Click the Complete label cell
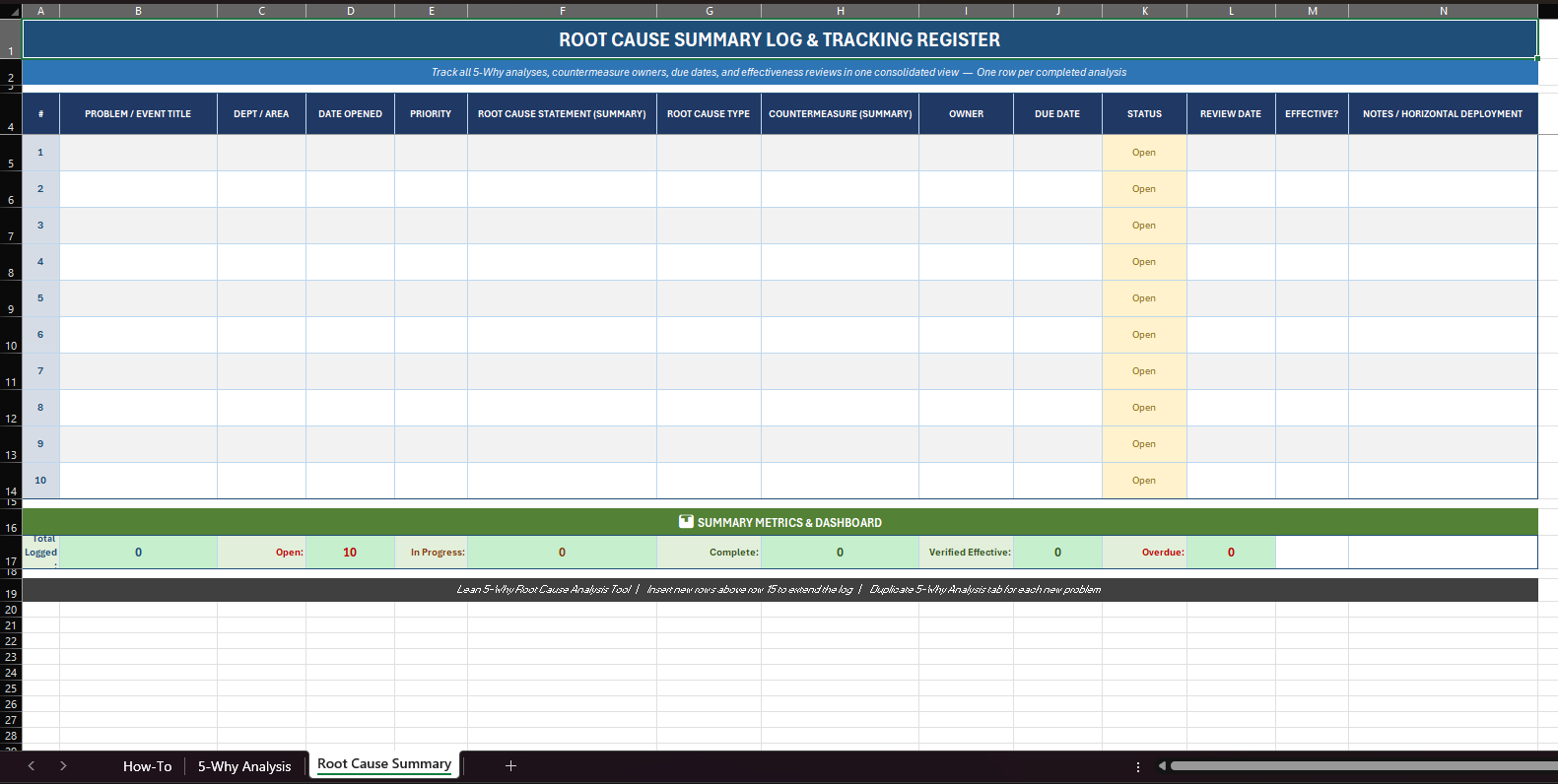This screenshot has height=784, width=1558. point(709,553)
